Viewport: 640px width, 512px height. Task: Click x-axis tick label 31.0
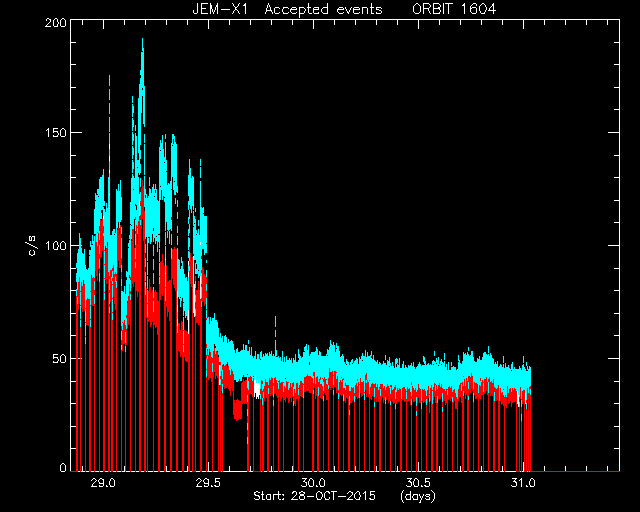(x=523, y=483)
